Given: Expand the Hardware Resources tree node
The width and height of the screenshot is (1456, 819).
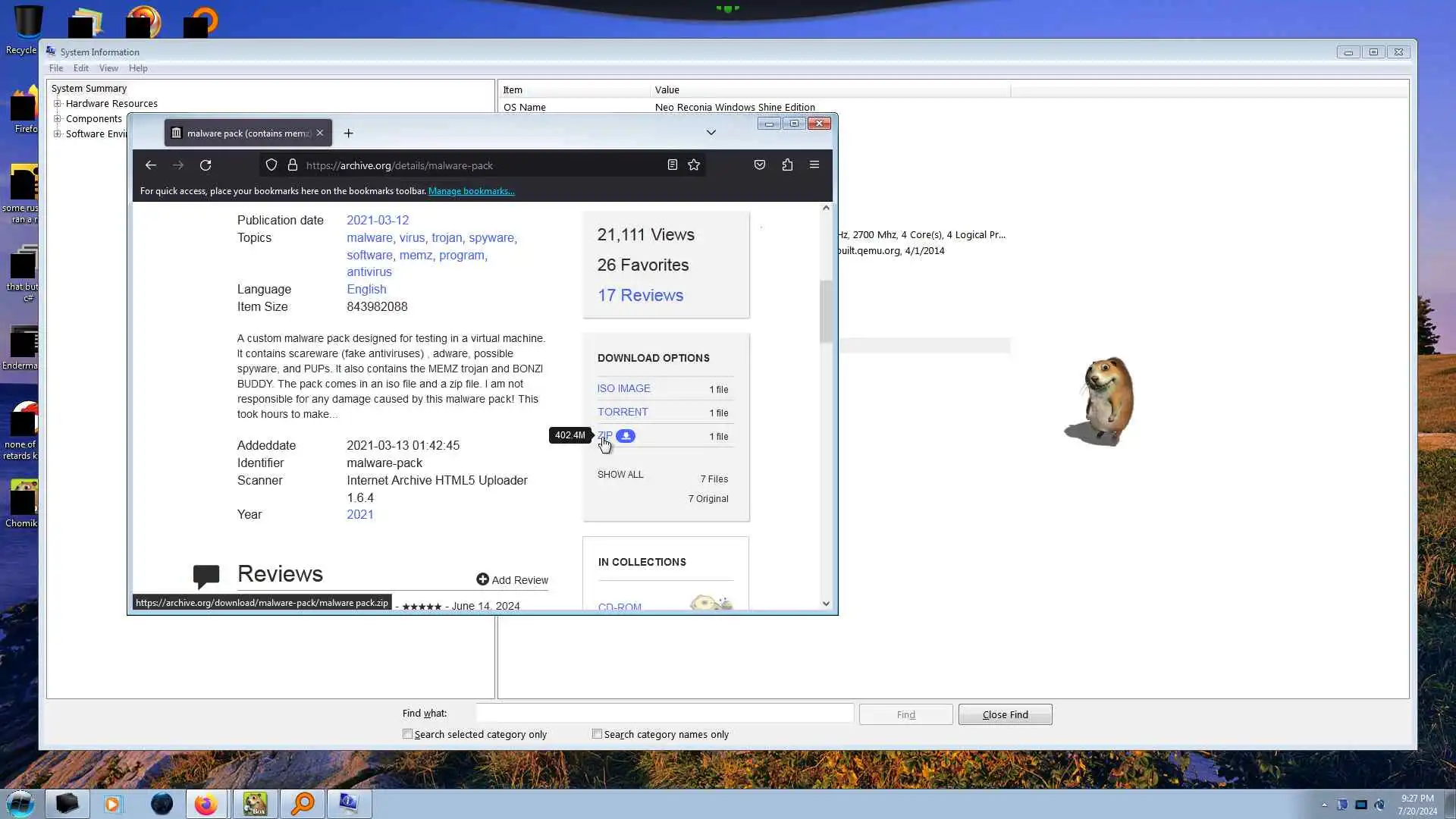Looking at the screenshot, I should 58,104.
